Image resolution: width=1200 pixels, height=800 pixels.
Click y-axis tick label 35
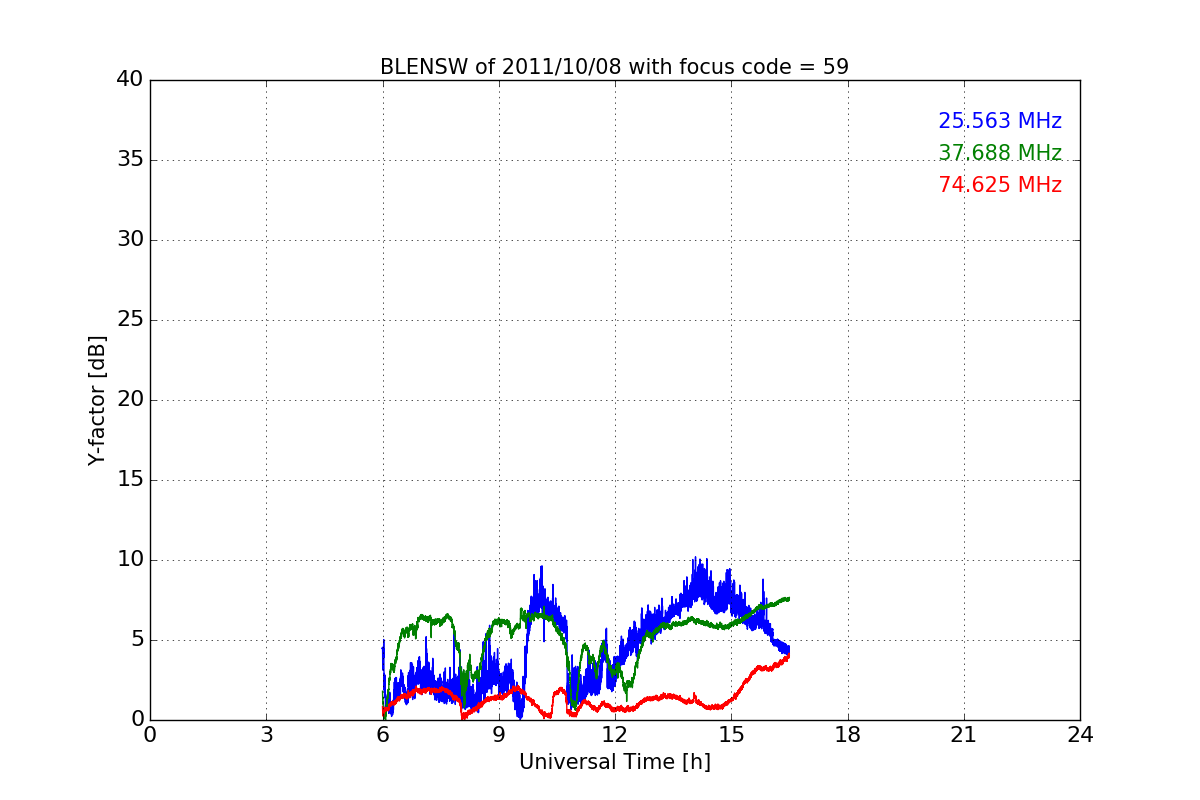[x=130, y=160]
